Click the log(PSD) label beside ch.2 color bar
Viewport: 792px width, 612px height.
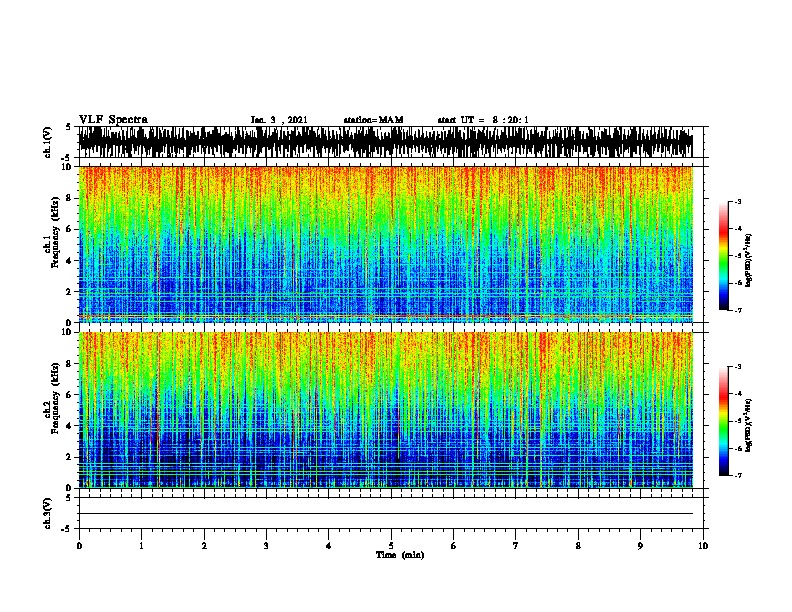[748, 425]
